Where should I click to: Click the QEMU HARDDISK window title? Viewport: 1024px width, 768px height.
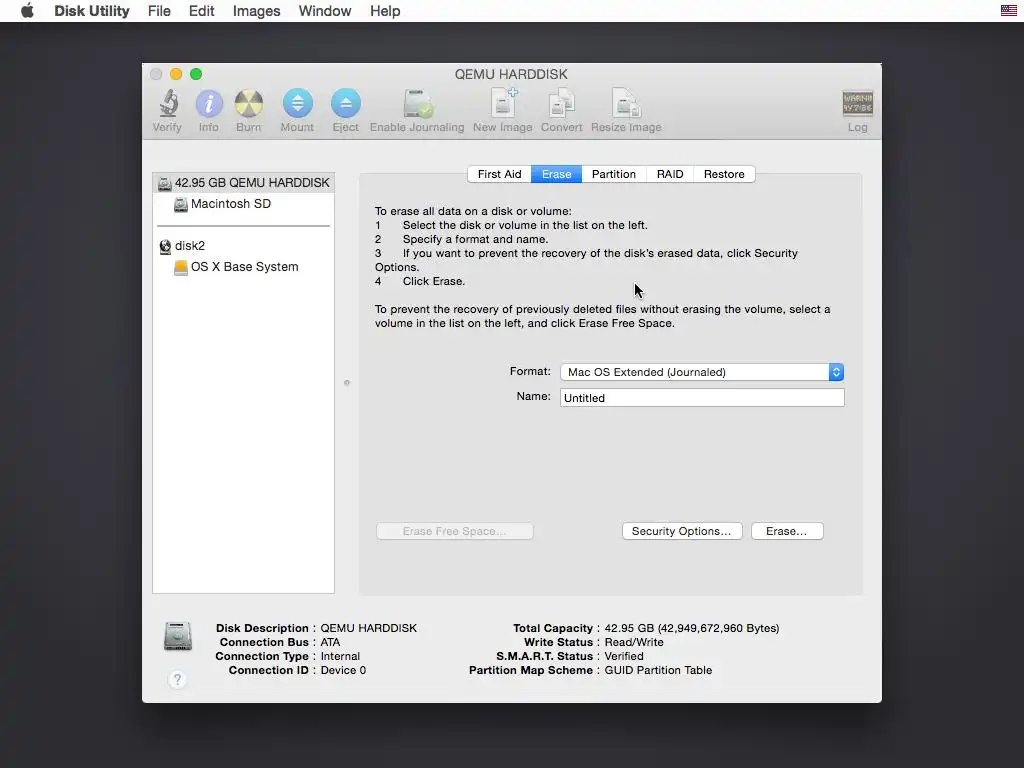511,74
